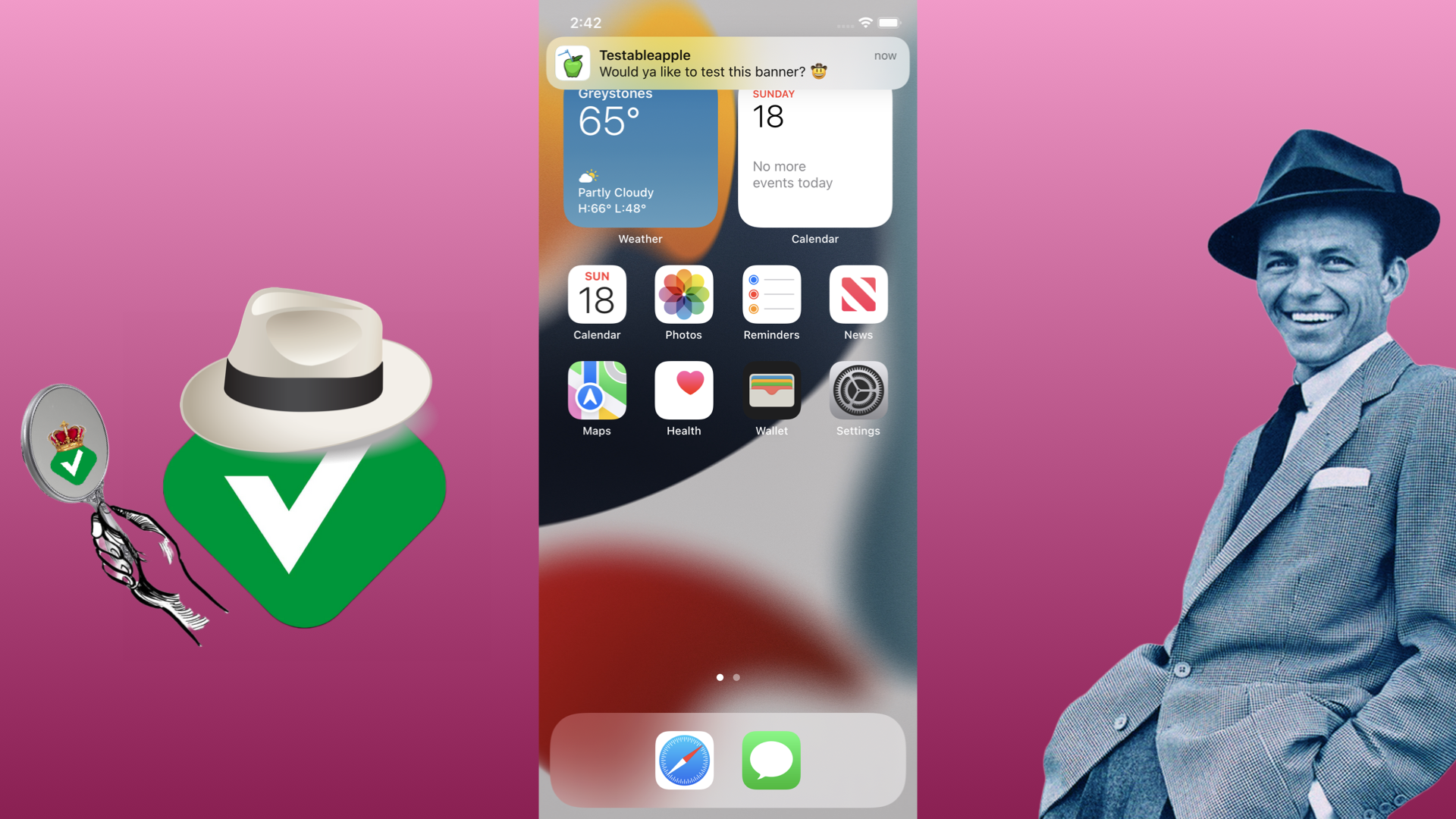
Task: Navigate to second home screen page
Action: [737, 678]
